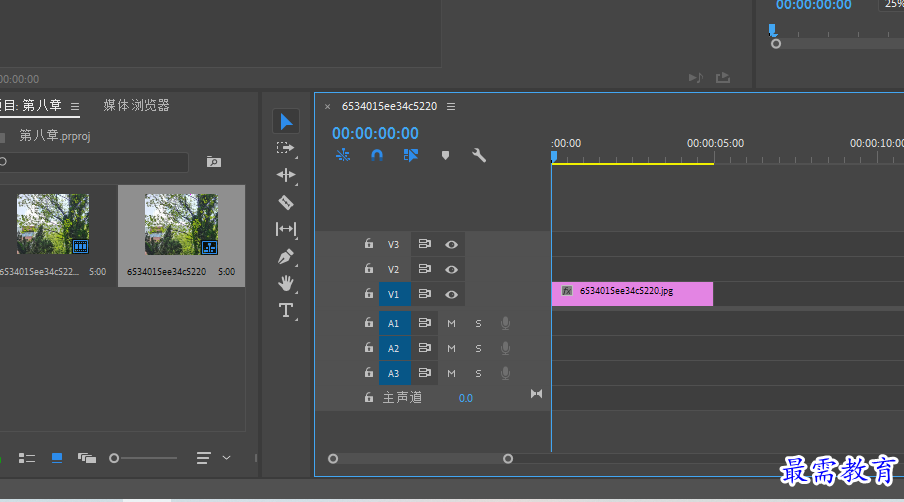This screenshot has height=502, width=904.
Task: Select the unselected 6534015ee34c522... image thumbnail
Action: pos(53,224)
